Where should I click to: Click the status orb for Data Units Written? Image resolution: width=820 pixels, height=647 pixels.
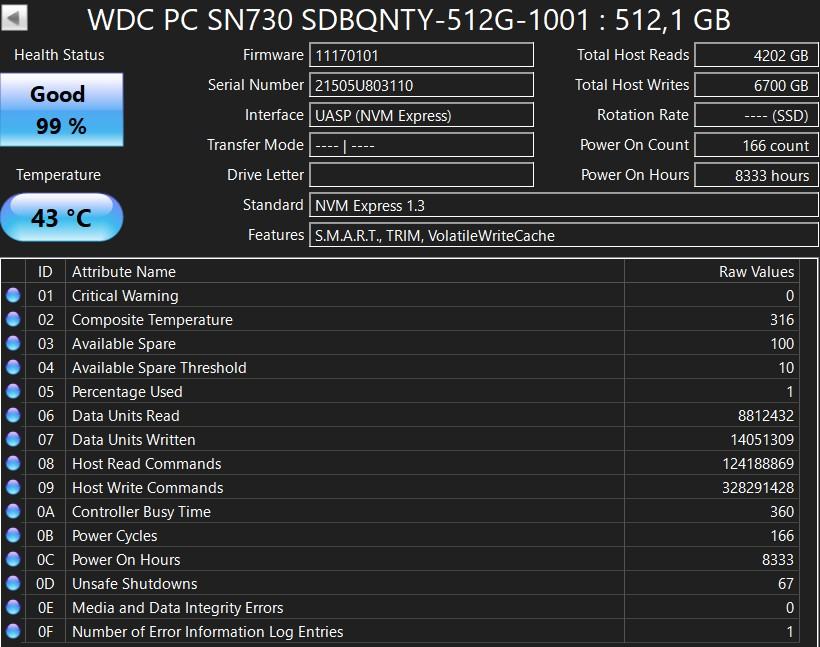coord(13,439)
